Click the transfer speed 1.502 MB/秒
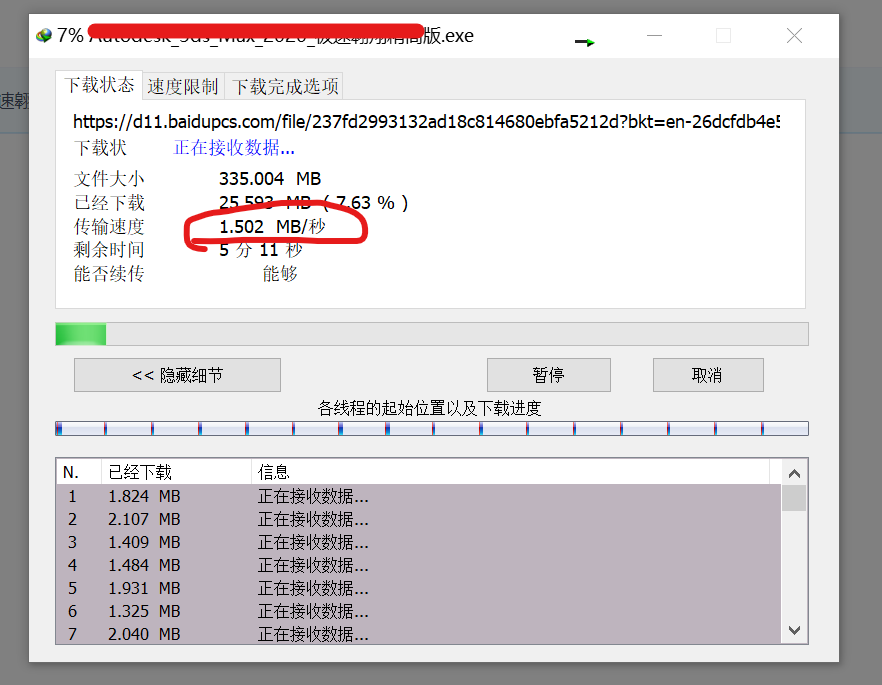 pos(272,227)
